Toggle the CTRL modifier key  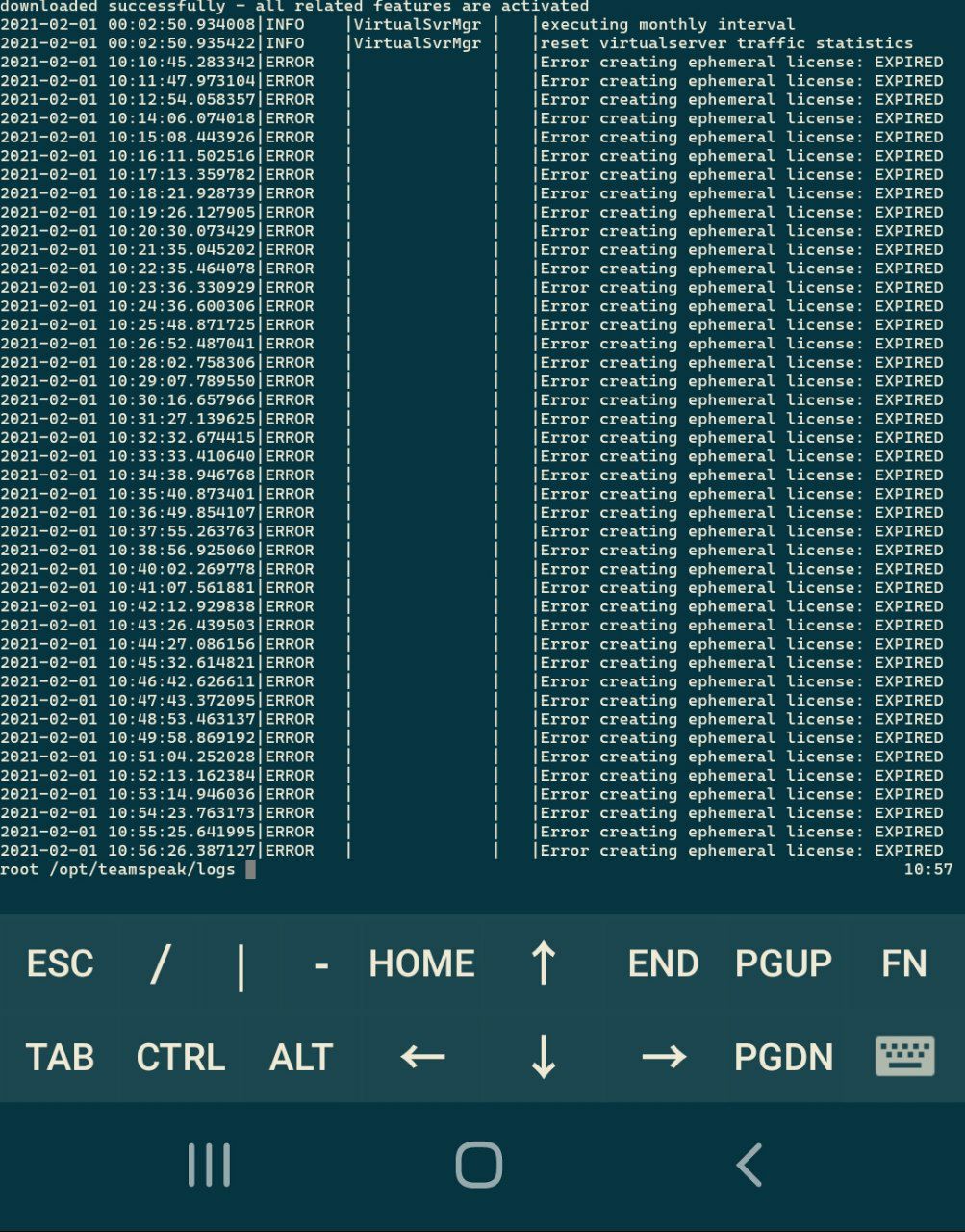pyautogui.click(x=180, y=1057)
